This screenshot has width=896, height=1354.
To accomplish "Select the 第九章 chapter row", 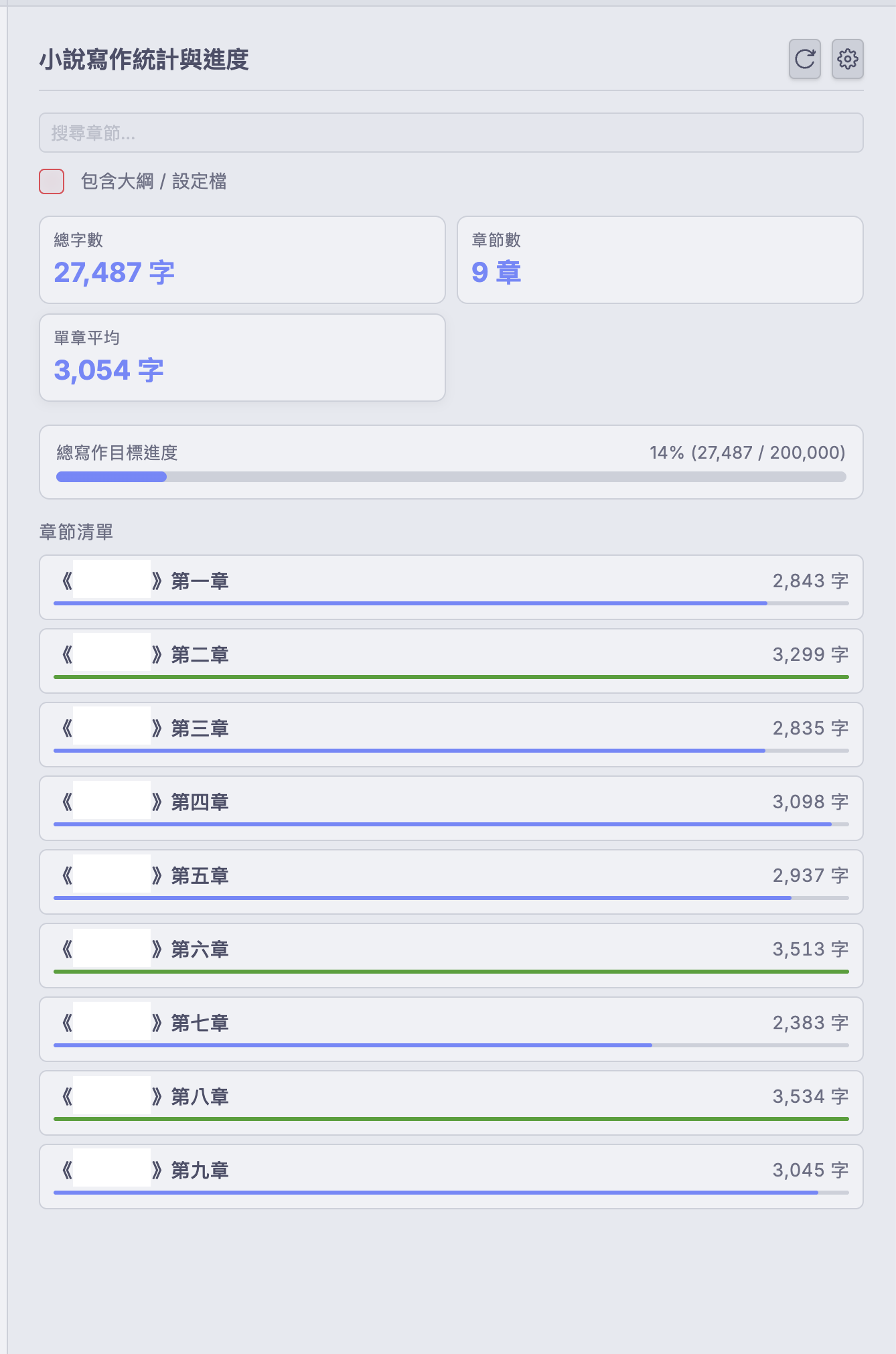I will pyautogui.click(x=451, y=1177).
